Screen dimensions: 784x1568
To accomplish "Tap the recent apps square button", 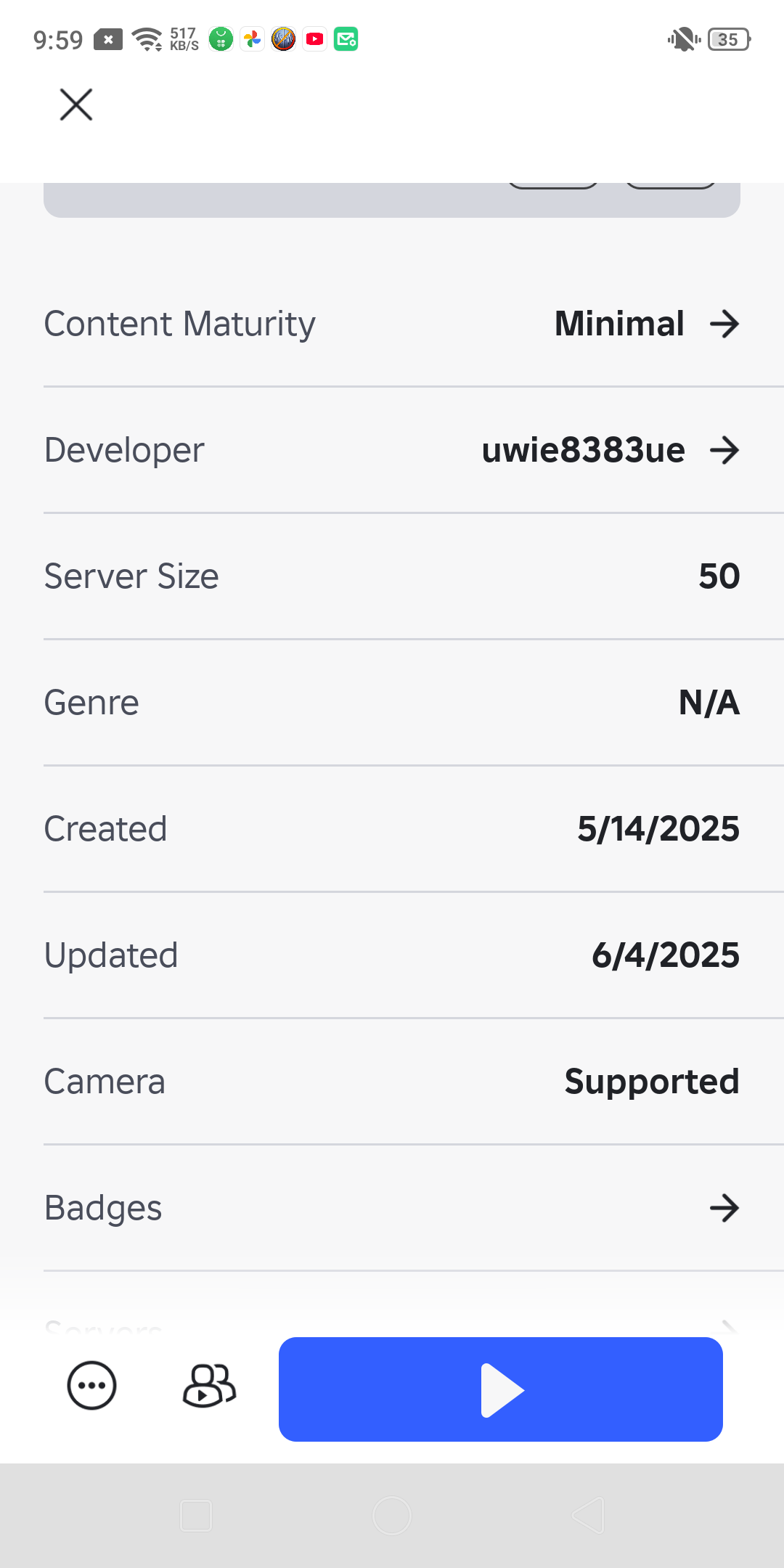I will click(x=196, y=1516).
